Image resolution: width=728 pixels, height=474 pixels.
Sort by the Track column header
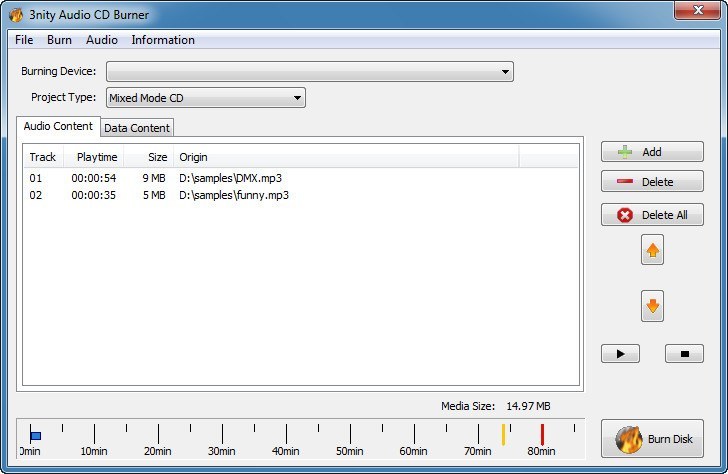coord(43,157)
